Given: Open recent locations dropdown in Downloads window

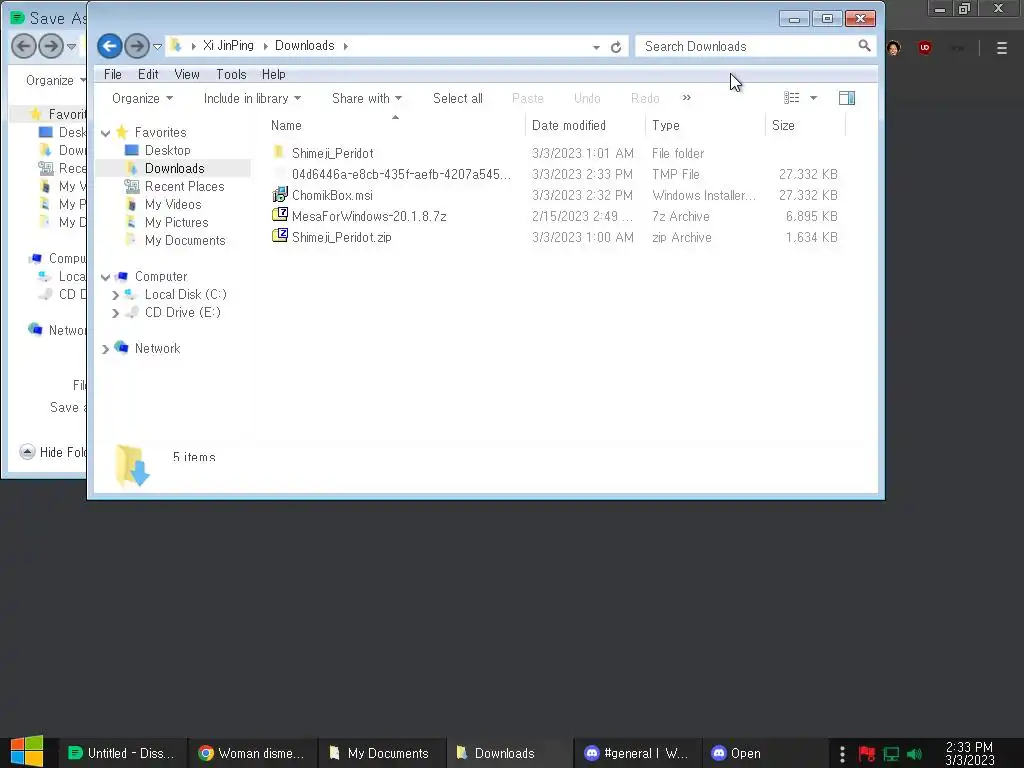Looking at the screenshot, I should pos(157,46).
